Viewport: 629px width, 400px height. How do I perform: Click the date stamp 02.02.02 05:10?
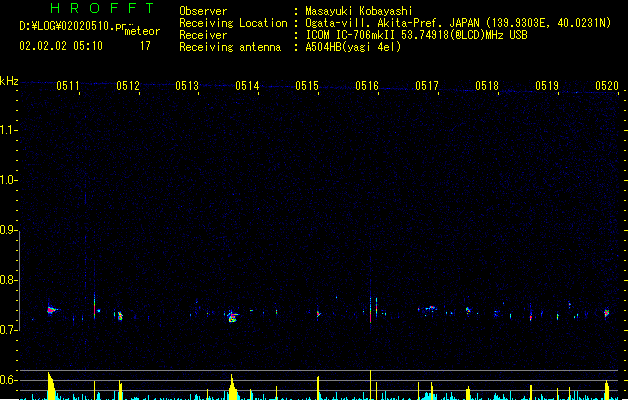click(61, 46)
